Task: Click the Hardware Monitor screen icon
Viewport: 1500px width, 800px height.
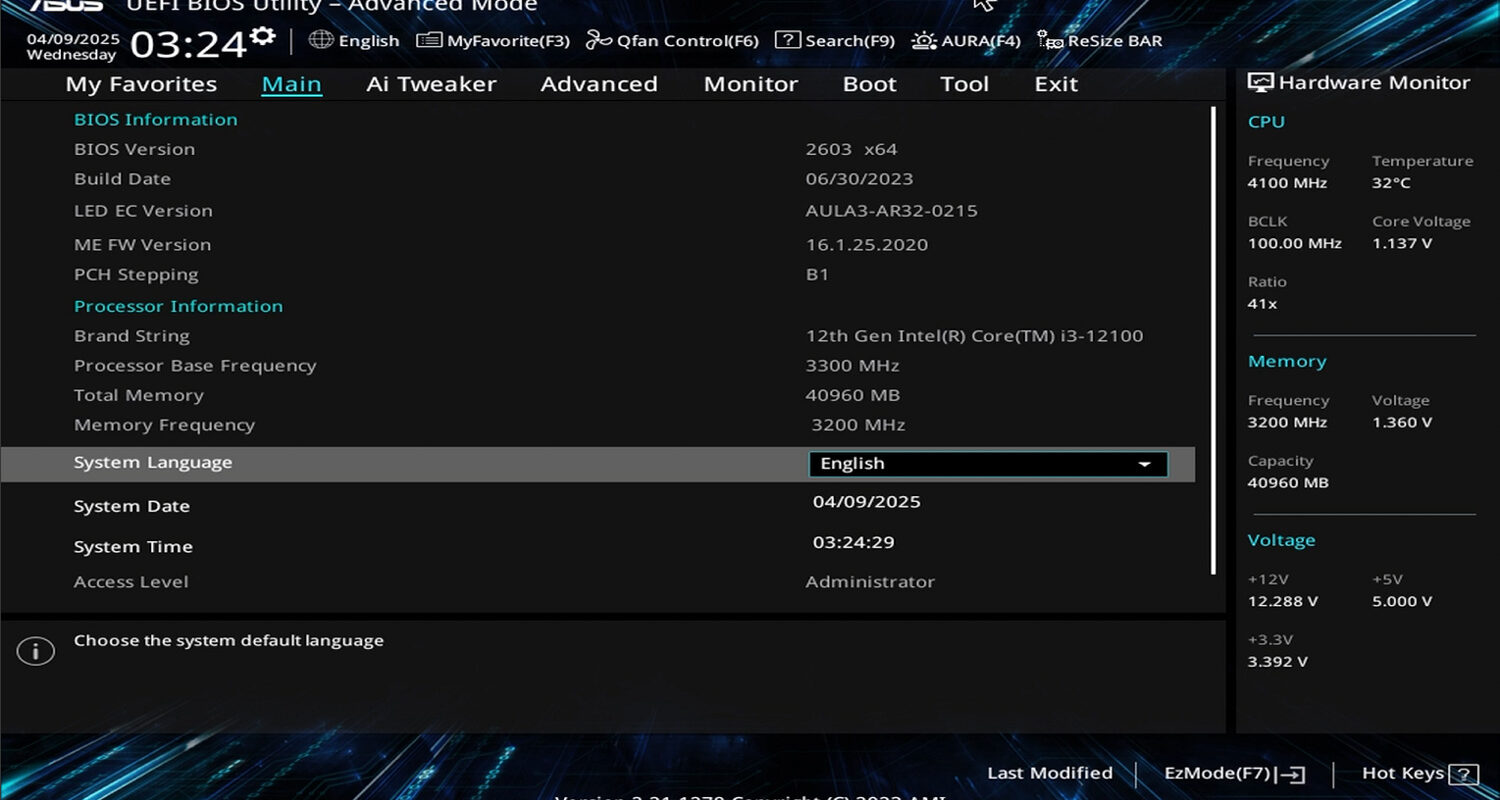Action: pos(1260,83)
